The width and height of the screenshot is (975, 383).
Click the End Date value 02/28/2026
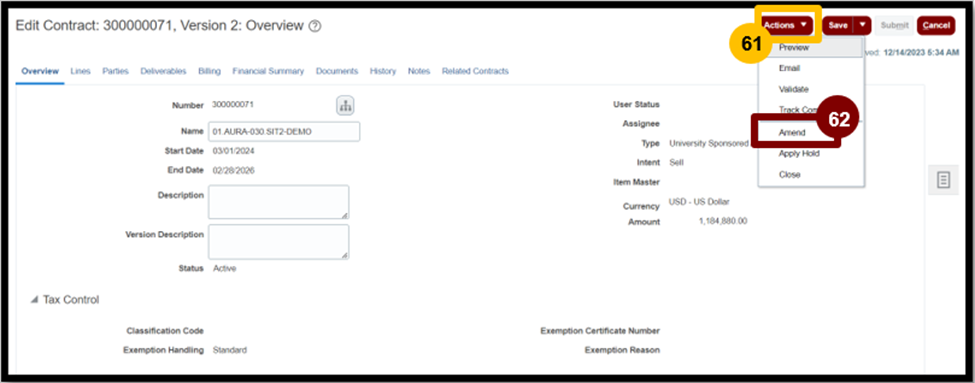point(233,170)
